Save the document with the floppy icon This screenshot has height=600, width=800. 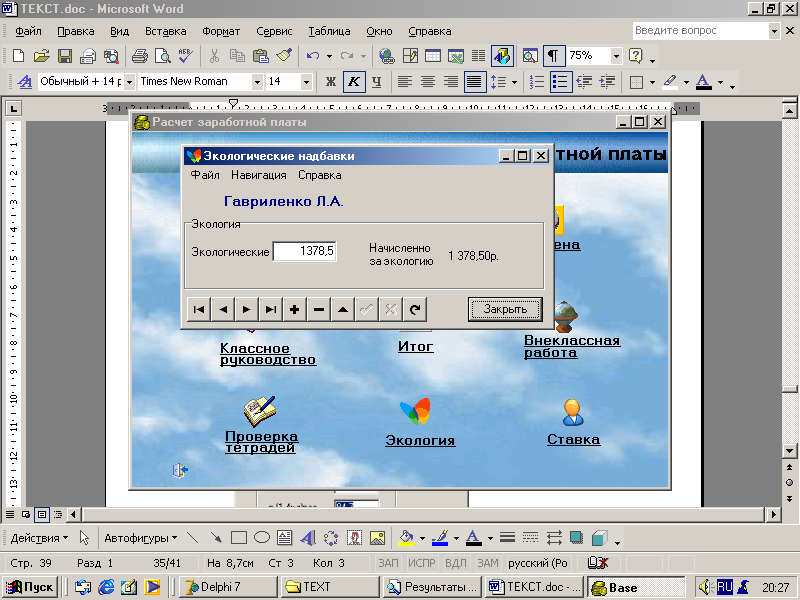point(65,56)
